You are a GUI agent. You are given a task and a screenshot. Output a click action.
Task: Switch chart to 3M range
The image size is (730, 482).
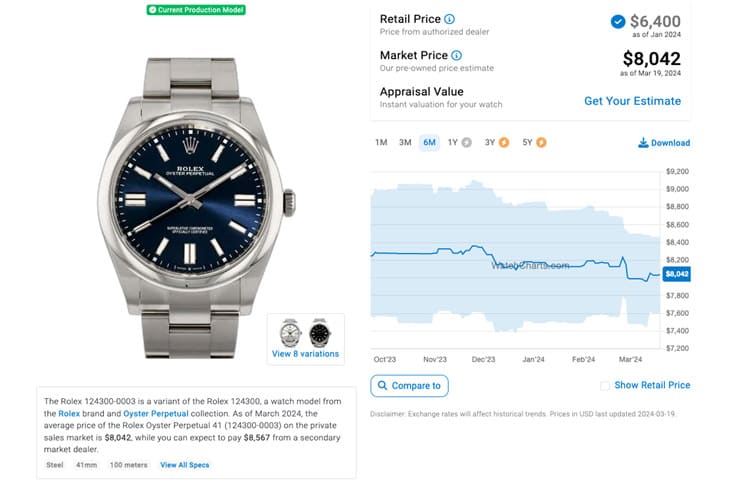(405, 143)
